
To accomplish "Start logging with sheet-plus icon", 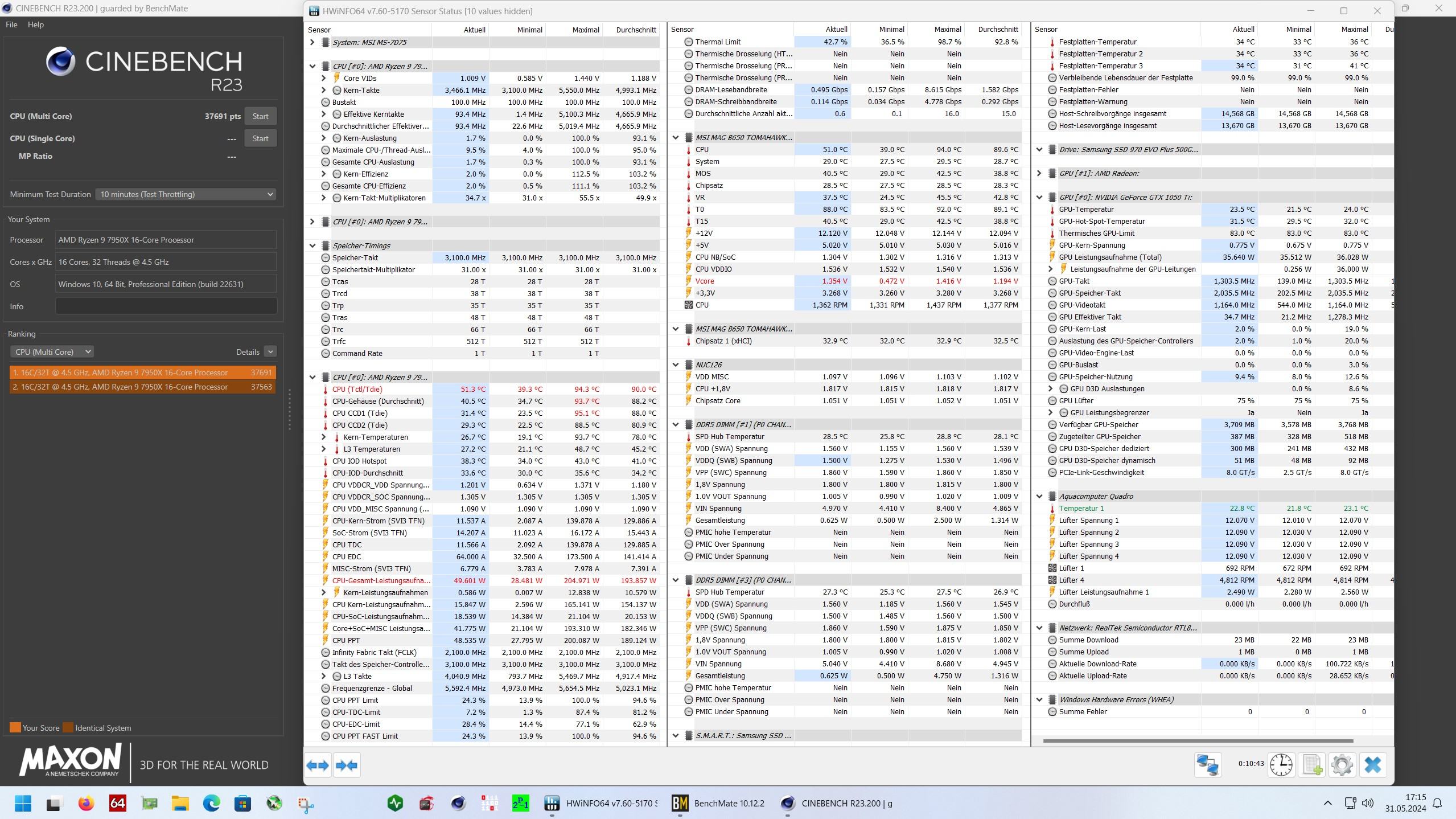I will (x=1312, y=764).
